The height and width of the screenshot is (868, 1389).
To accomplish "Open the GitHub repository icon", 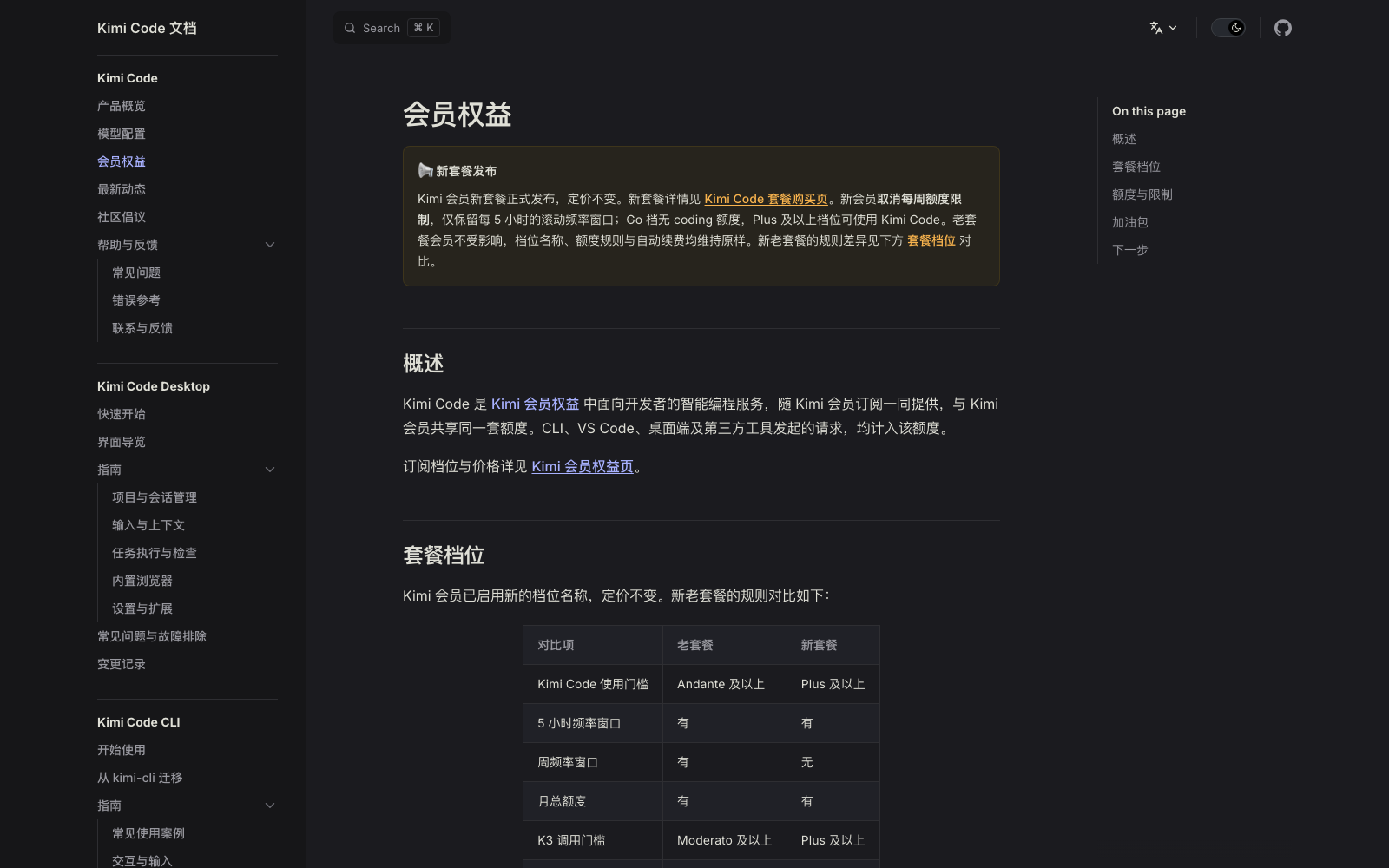I will coord(1282,28).
